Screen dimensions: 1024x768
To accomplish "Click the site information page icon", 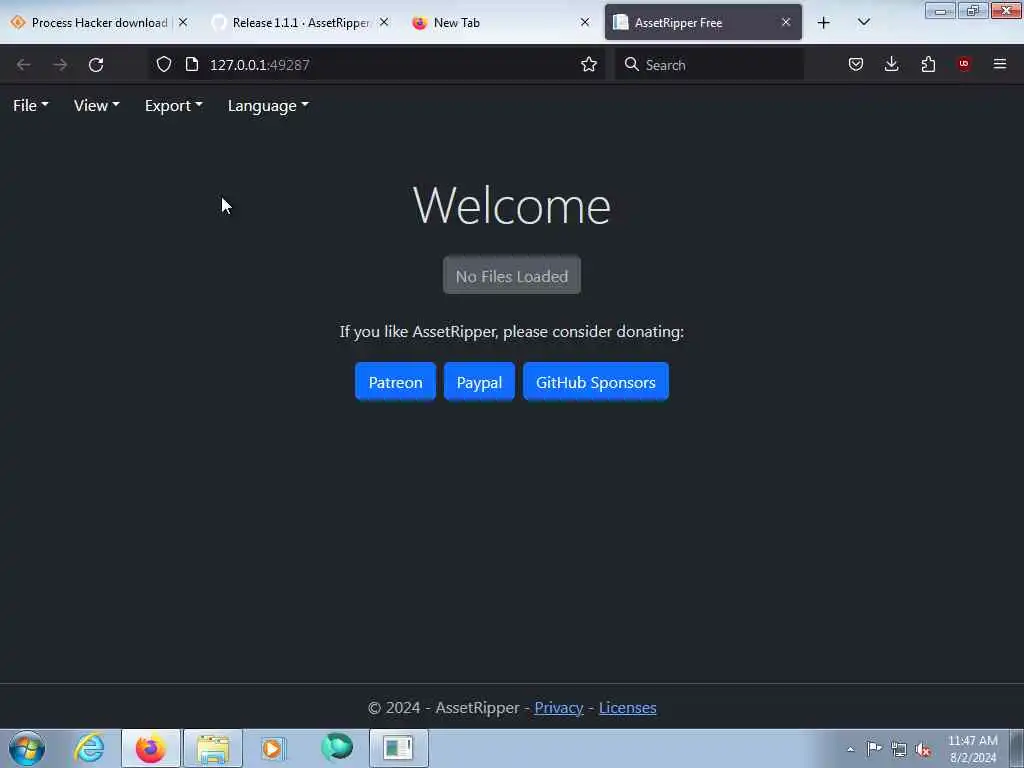I will [x=192, y=64].
